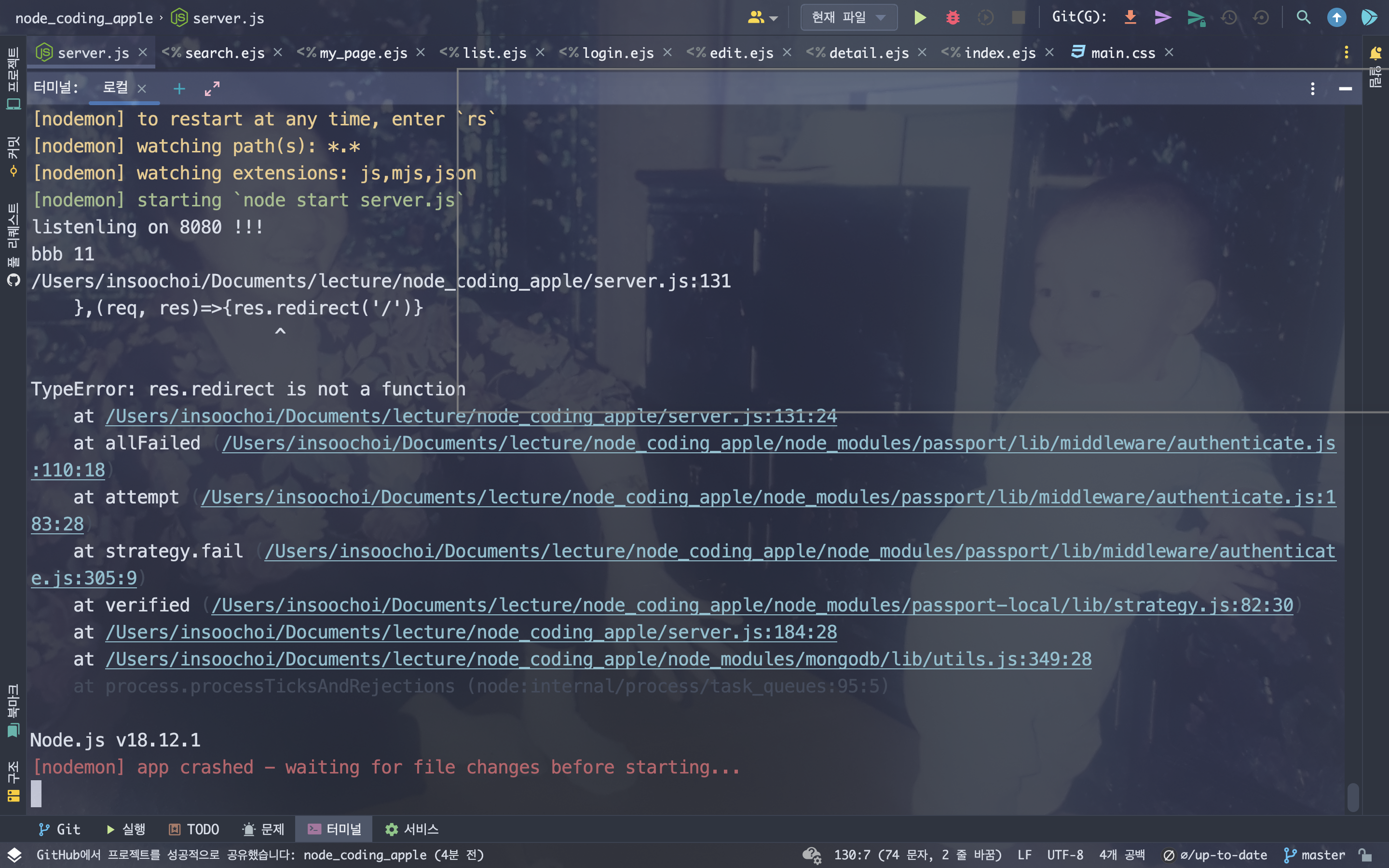Open indent settings 4개 공백
1389x868 pixels.
click(x=1121, y=855)
